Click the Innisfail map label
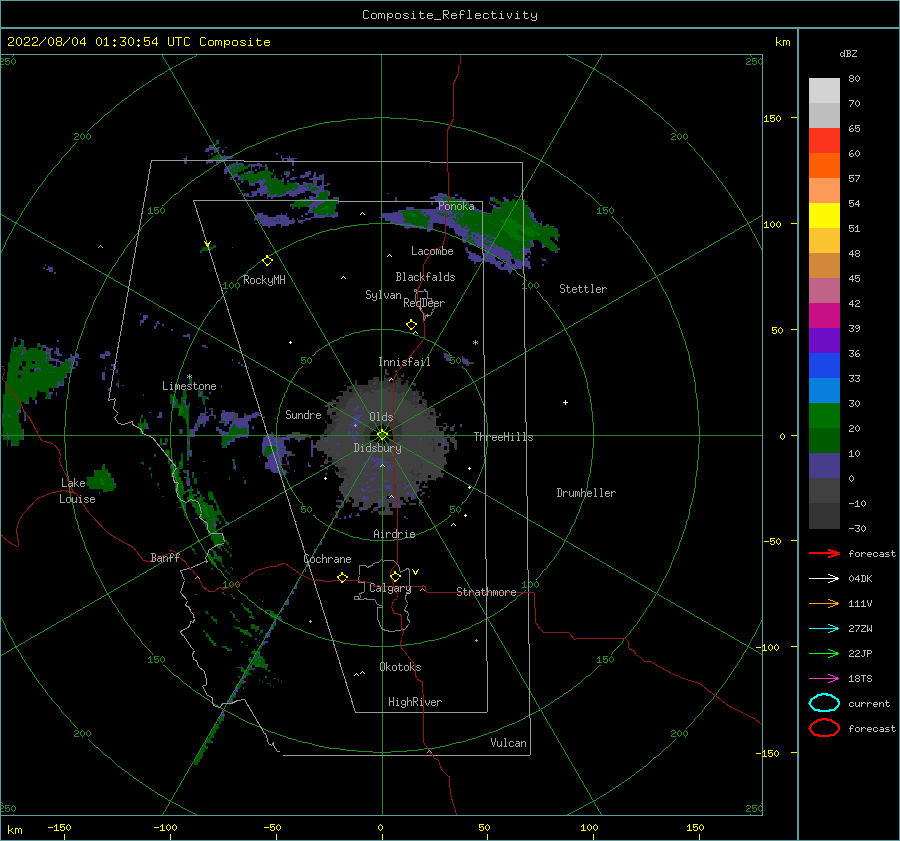This screenshot has width=900, height=841. click(x=404, y=362)
